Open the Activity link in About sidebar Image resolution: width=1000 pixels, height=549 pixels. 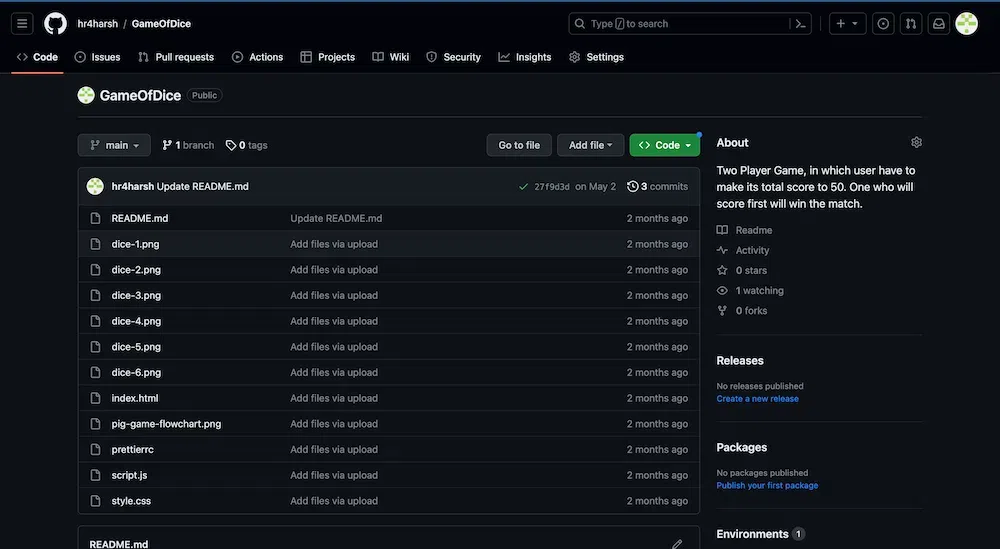point(743,251)
